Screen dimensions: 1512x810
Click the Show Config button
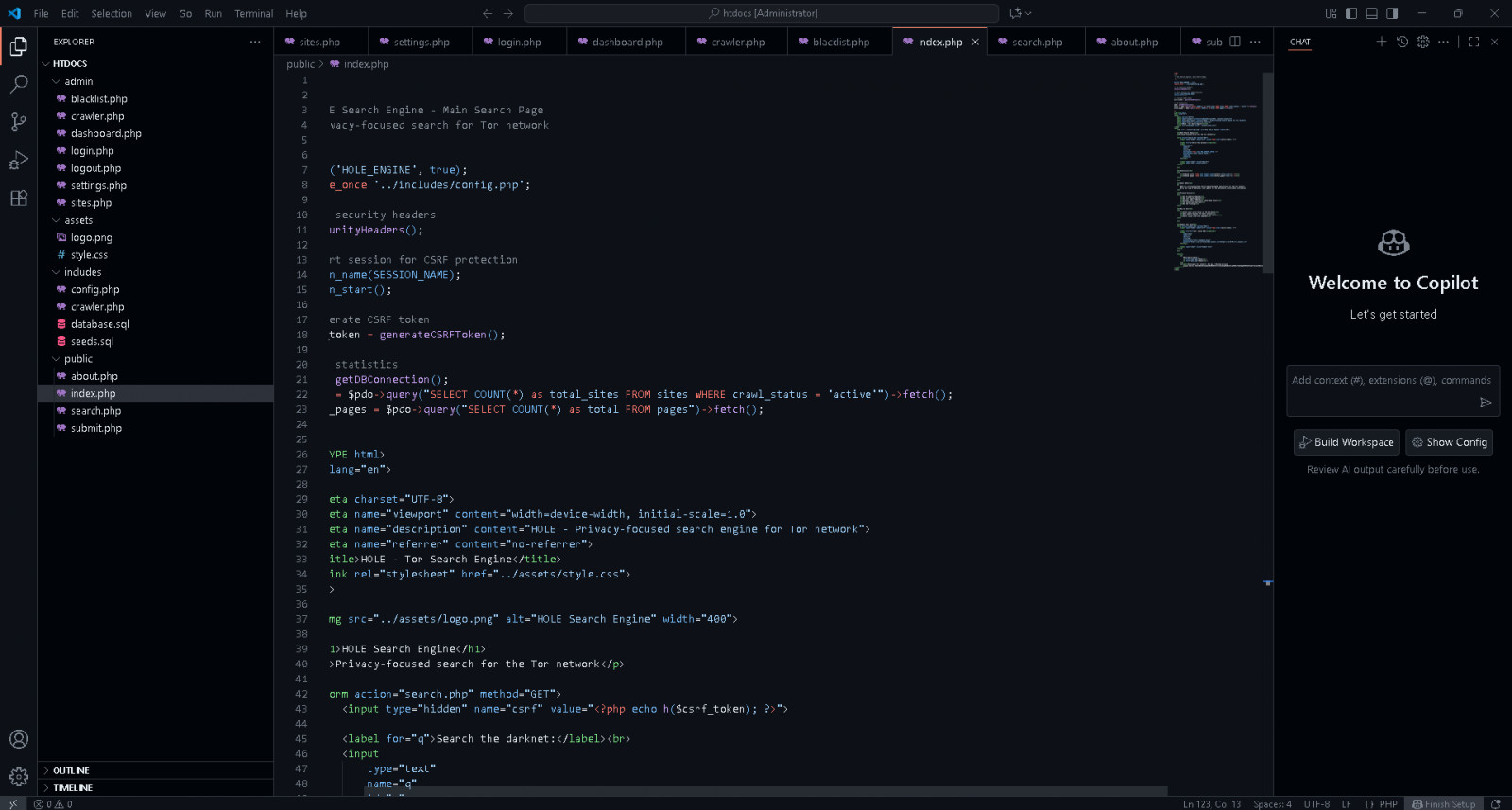pos(1449,442)
